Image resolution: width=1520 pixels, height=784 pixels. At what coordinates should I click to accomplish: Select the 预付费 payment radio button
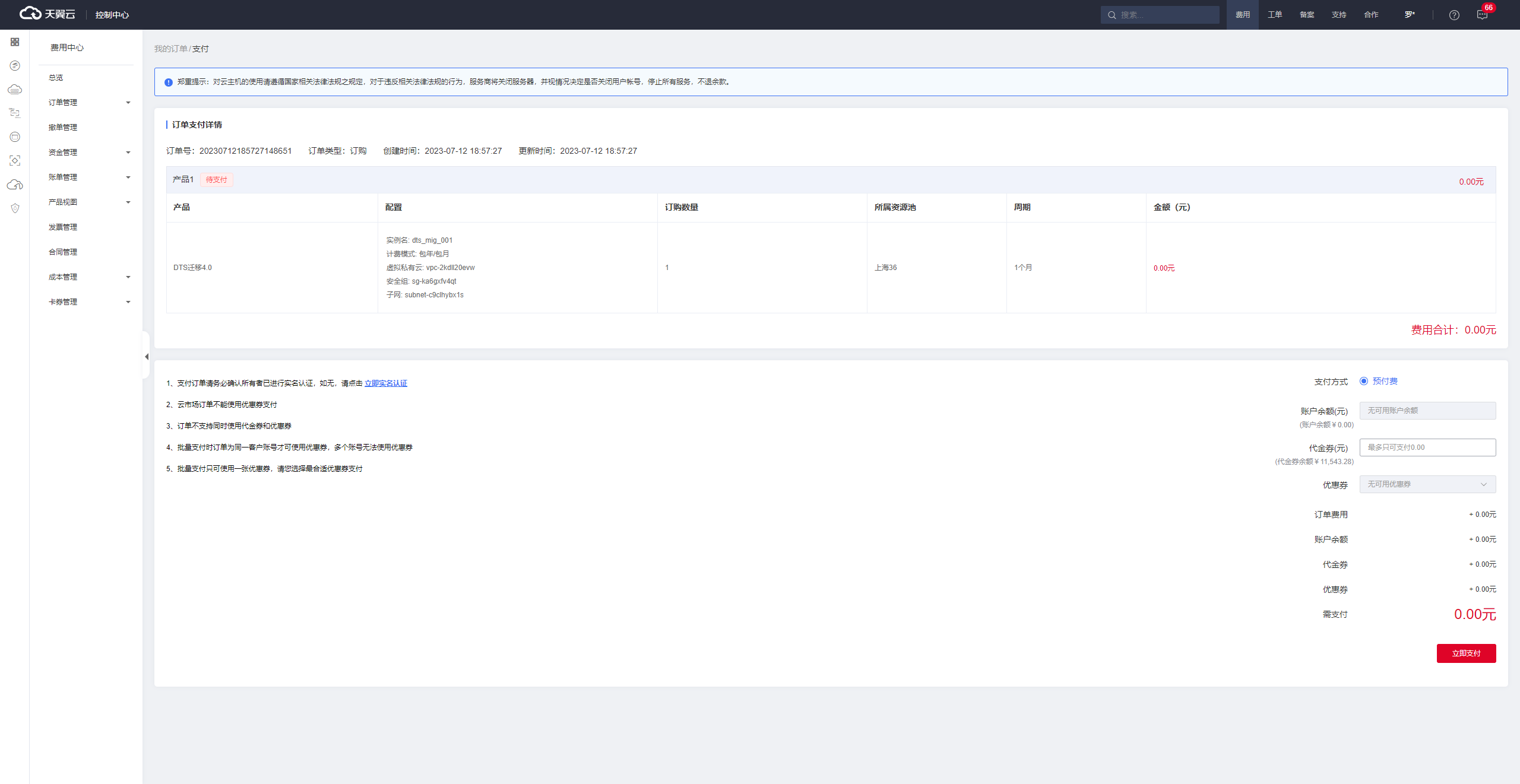pyautogui.click(x=1364, y=381)
